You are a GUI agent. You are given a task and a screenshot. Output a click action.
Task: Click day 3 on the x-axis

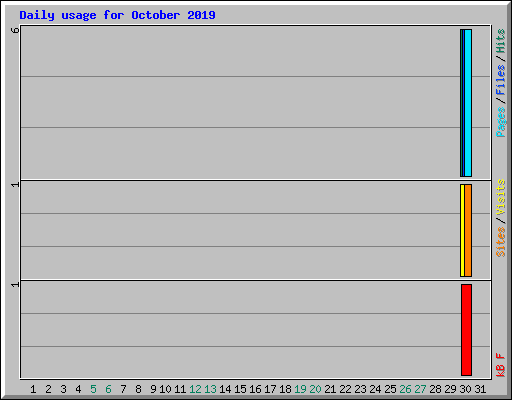click(x=63, y=389)
